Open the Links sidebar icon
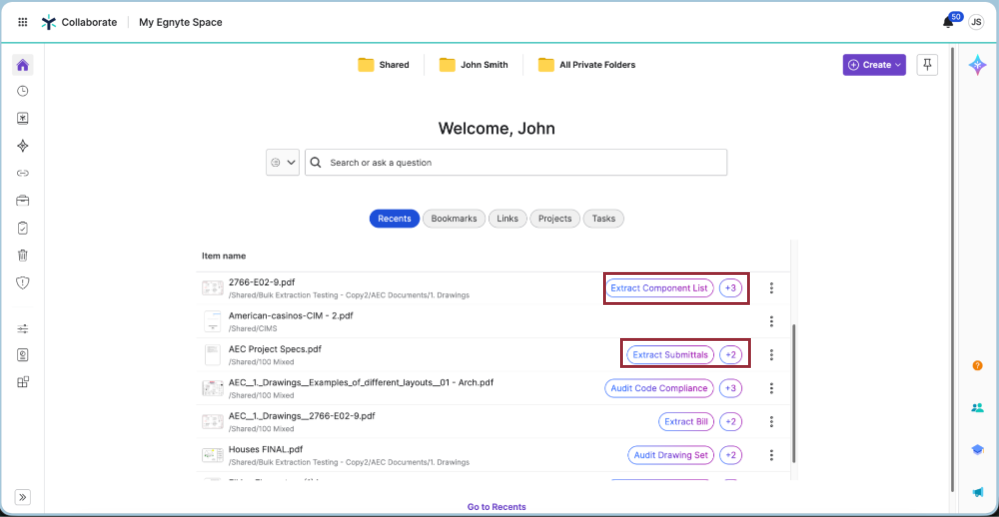 coord(22,173)
